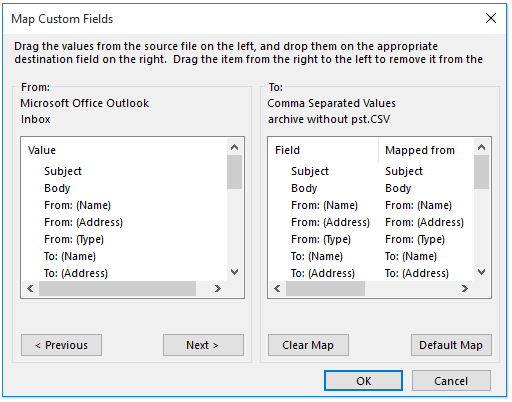
Task: Close the Map Custom Fields dialog
Action: [491, 18]
